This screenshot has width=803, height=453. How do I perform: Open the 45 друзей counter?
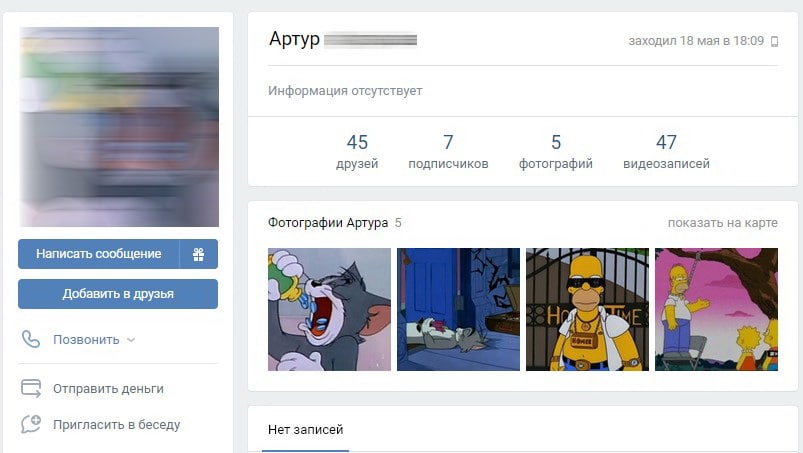357,152
